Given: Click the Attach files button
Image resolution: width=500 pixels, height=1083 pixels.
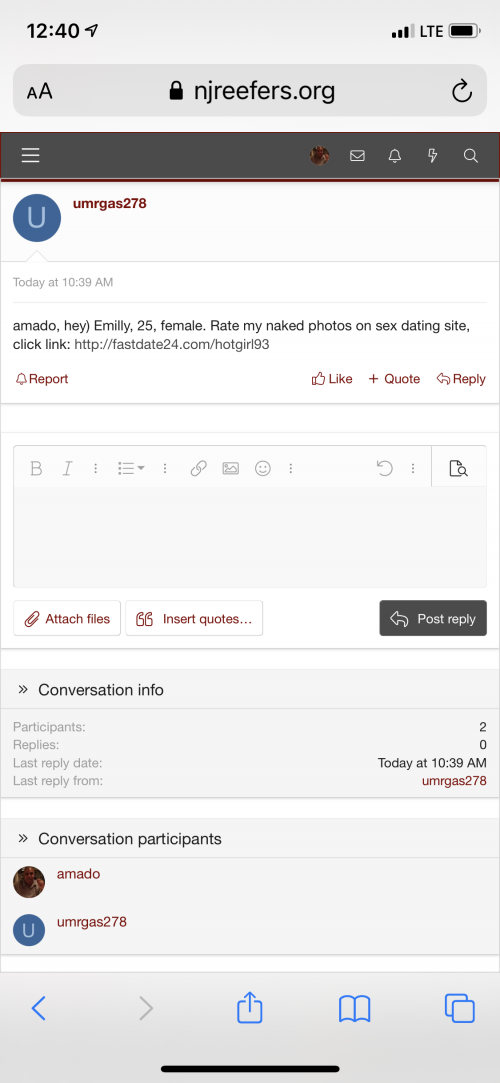Looking at the screenshot, I should pyautogui.click(x=67, y=618).
